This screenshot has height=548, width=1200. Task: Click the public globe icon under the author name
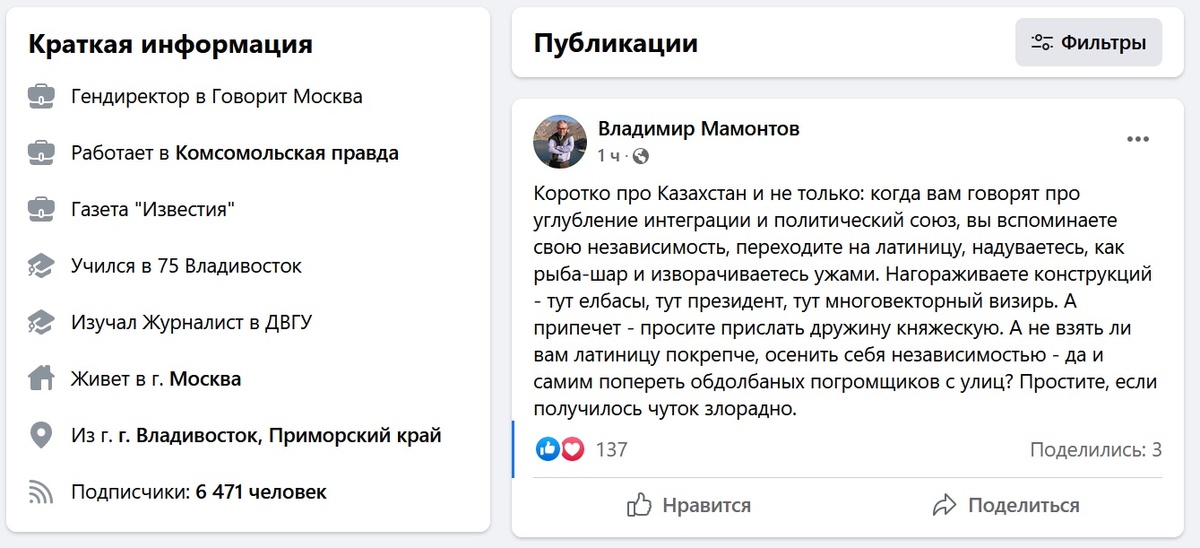click(641, 156)
